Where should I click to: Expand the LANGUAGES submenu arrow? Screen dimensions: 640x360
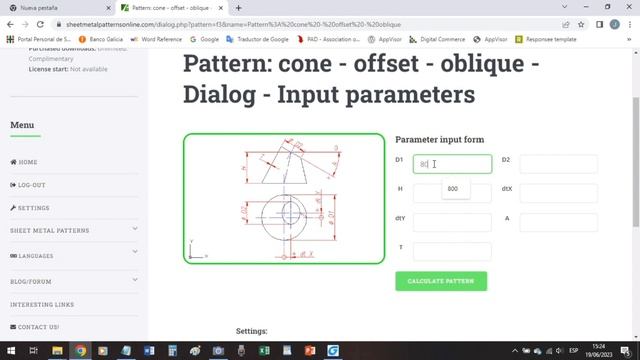point(135,252)
